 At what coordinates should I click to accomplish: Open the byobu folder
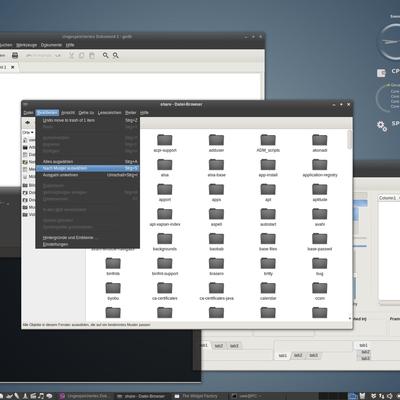tap(113, 291)
